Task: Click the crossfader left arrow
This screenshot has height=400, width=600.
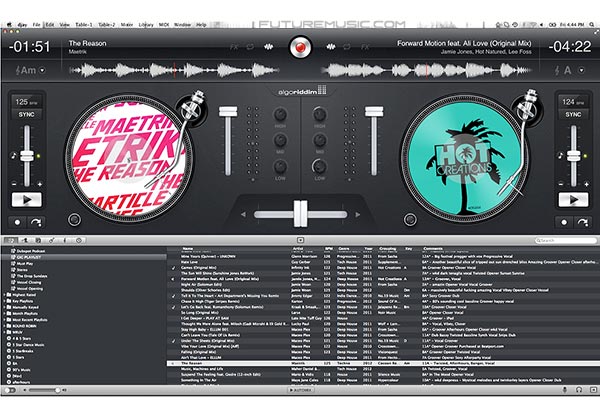Action: [243, 215]
